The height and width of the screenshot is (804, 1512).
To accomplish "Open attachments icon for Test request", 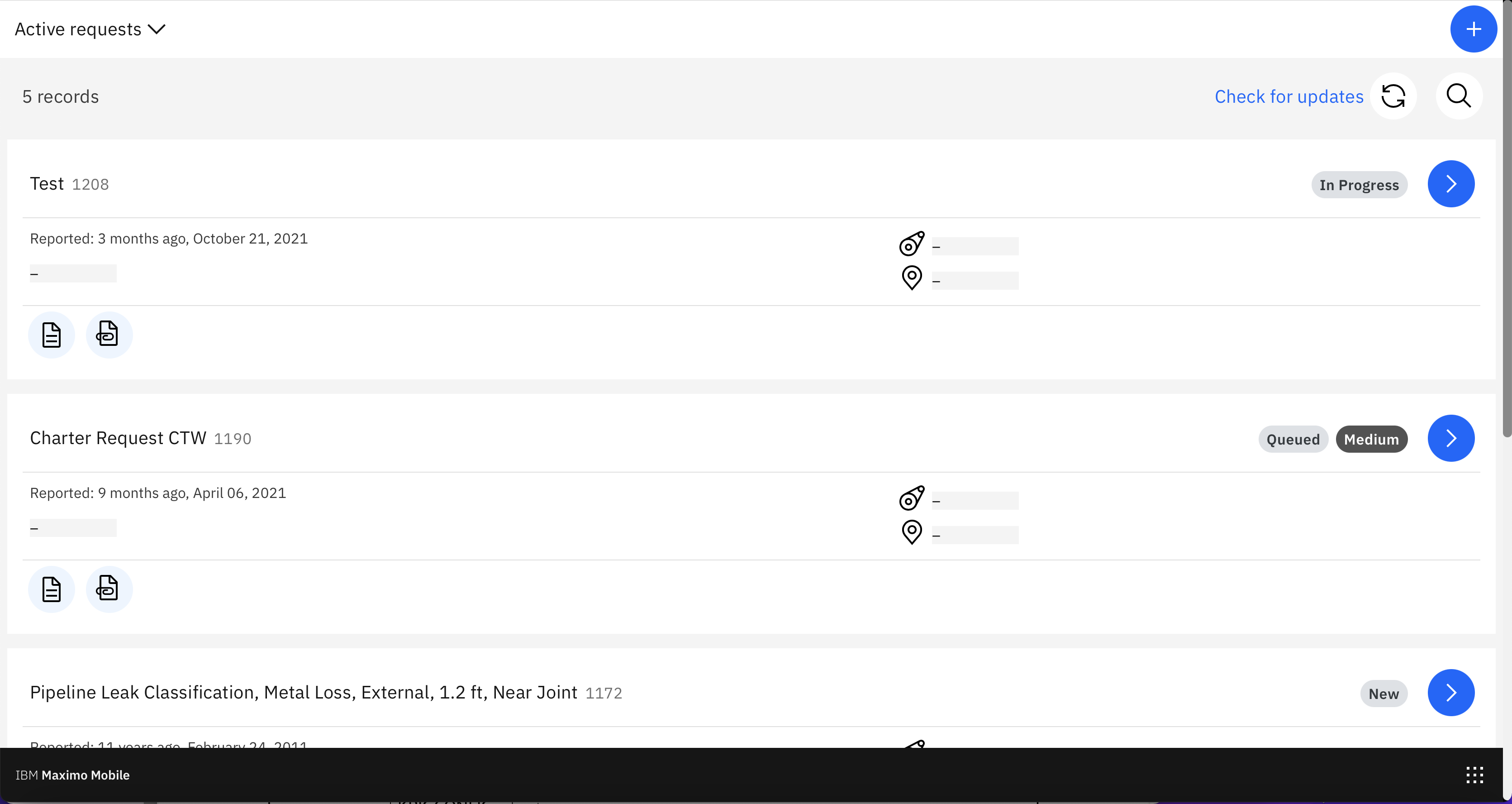I will (x=109, y=335).
